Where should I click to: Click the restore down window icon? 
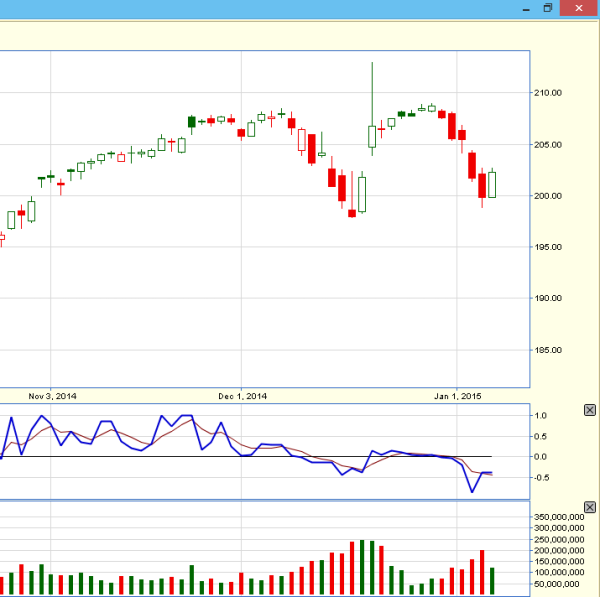pyautogui.click(x=547, y=8)
